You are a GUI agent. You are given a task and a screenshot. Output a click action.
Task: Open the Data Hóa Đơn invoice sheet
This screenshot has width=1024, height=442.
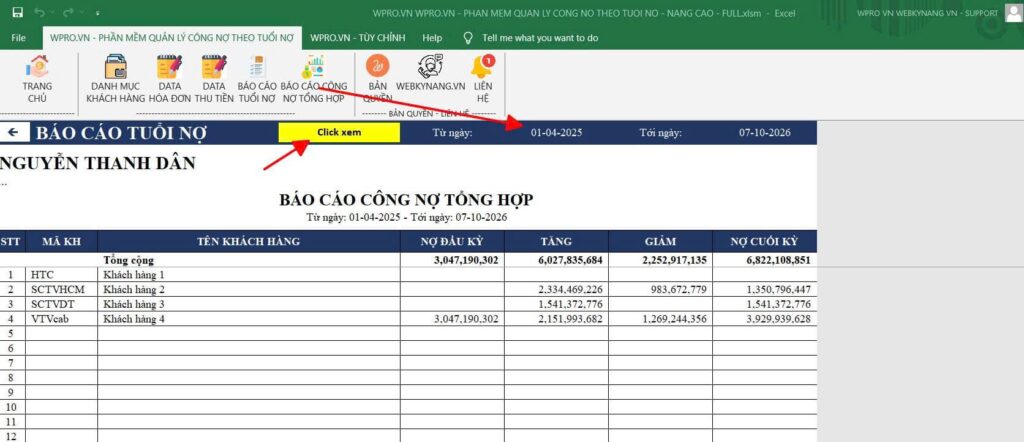(x=168, y=78)
